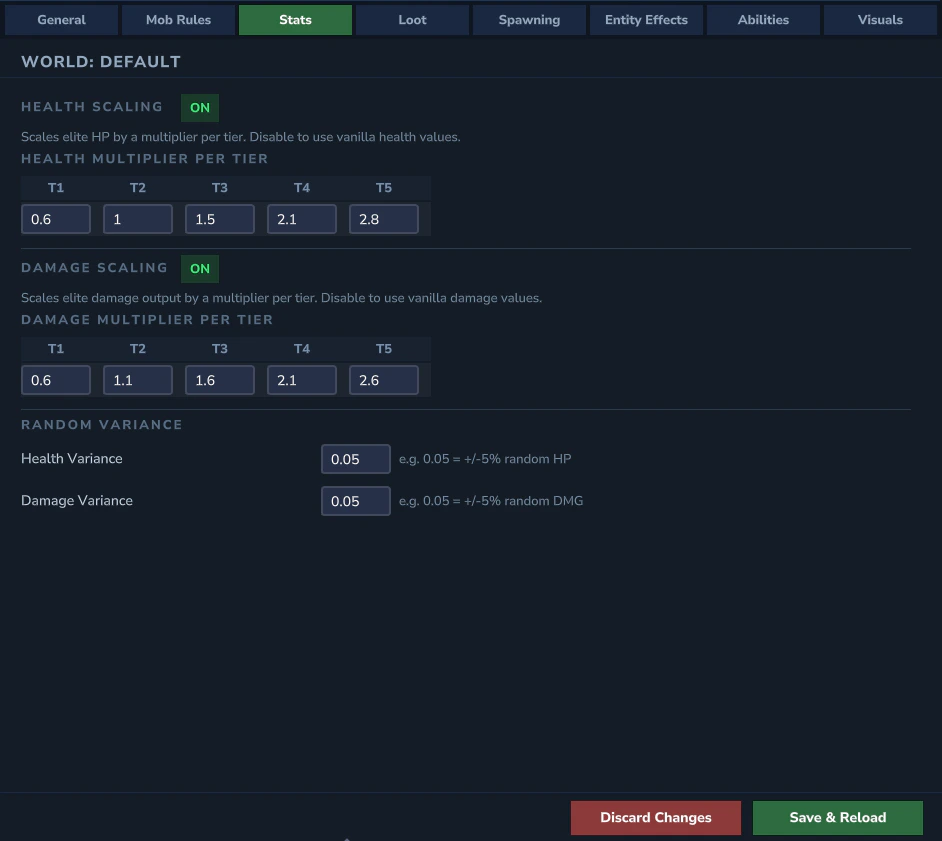This screenshot has width=942, height=841.
Task: Select the T1 health multiplier field
Action: point(56,218)
